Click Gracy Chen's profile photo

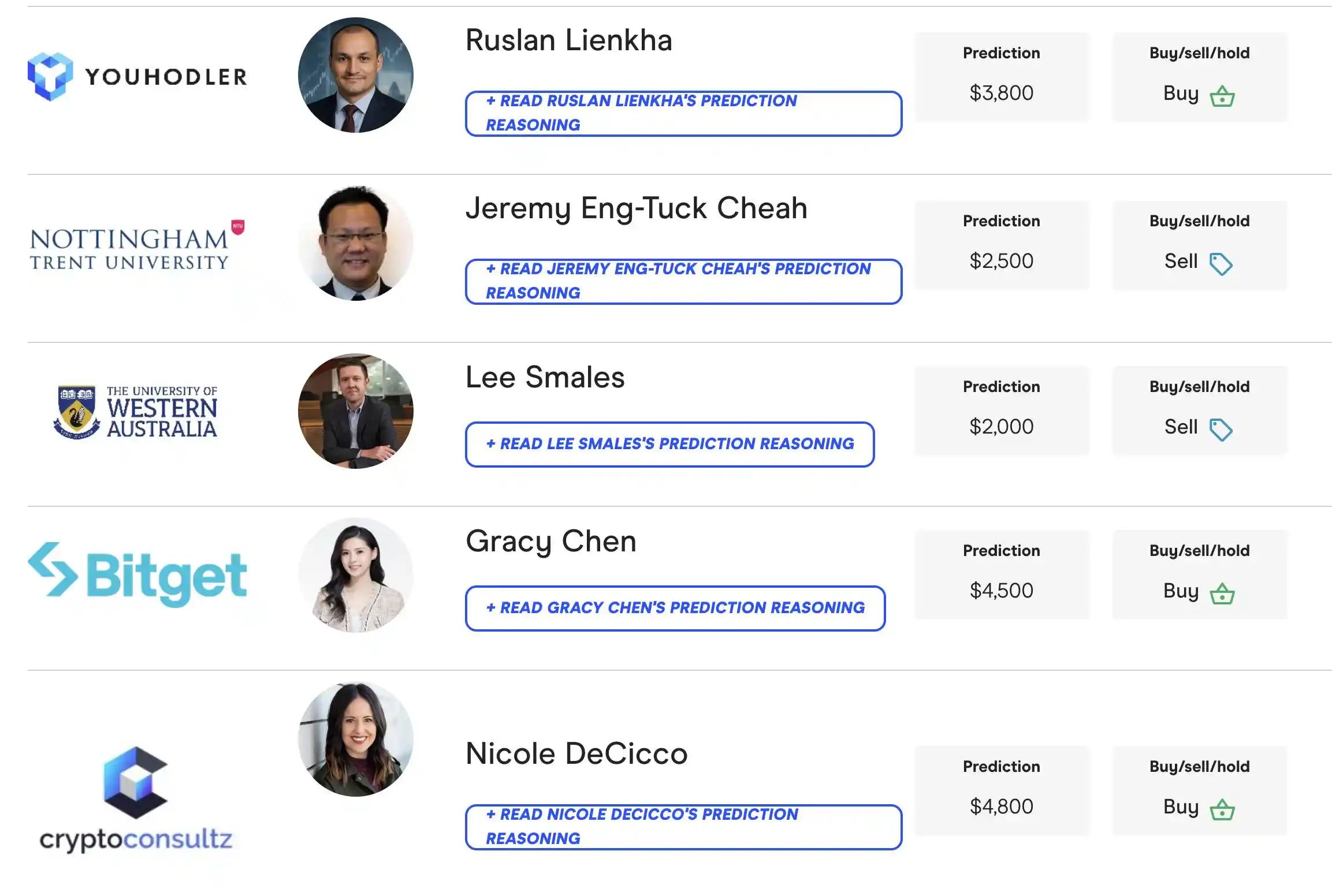[x=356, y=575]
